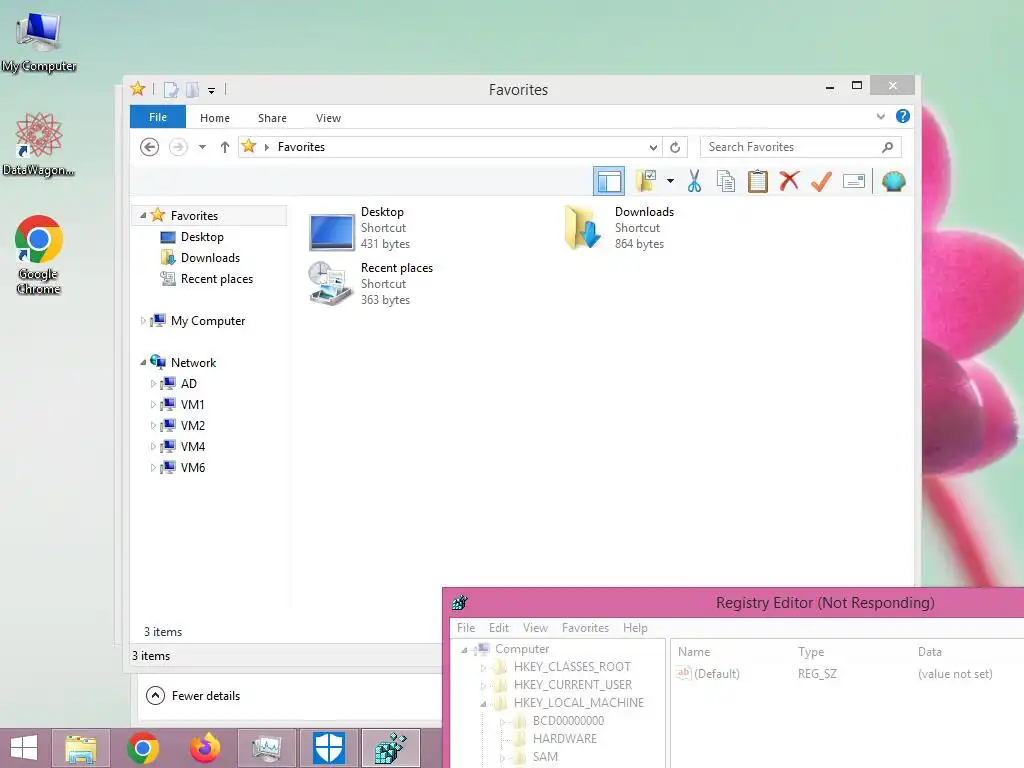This screenshot has height=768, width=1024.
Task: Expand the AD network computer
Action: pos(153,383)
